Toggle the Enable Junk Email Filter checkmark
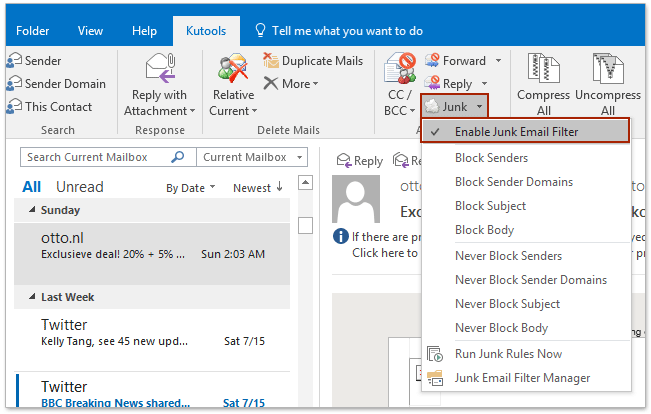The width and height of the screenshot is (651, 414). (x=435, y=132)
